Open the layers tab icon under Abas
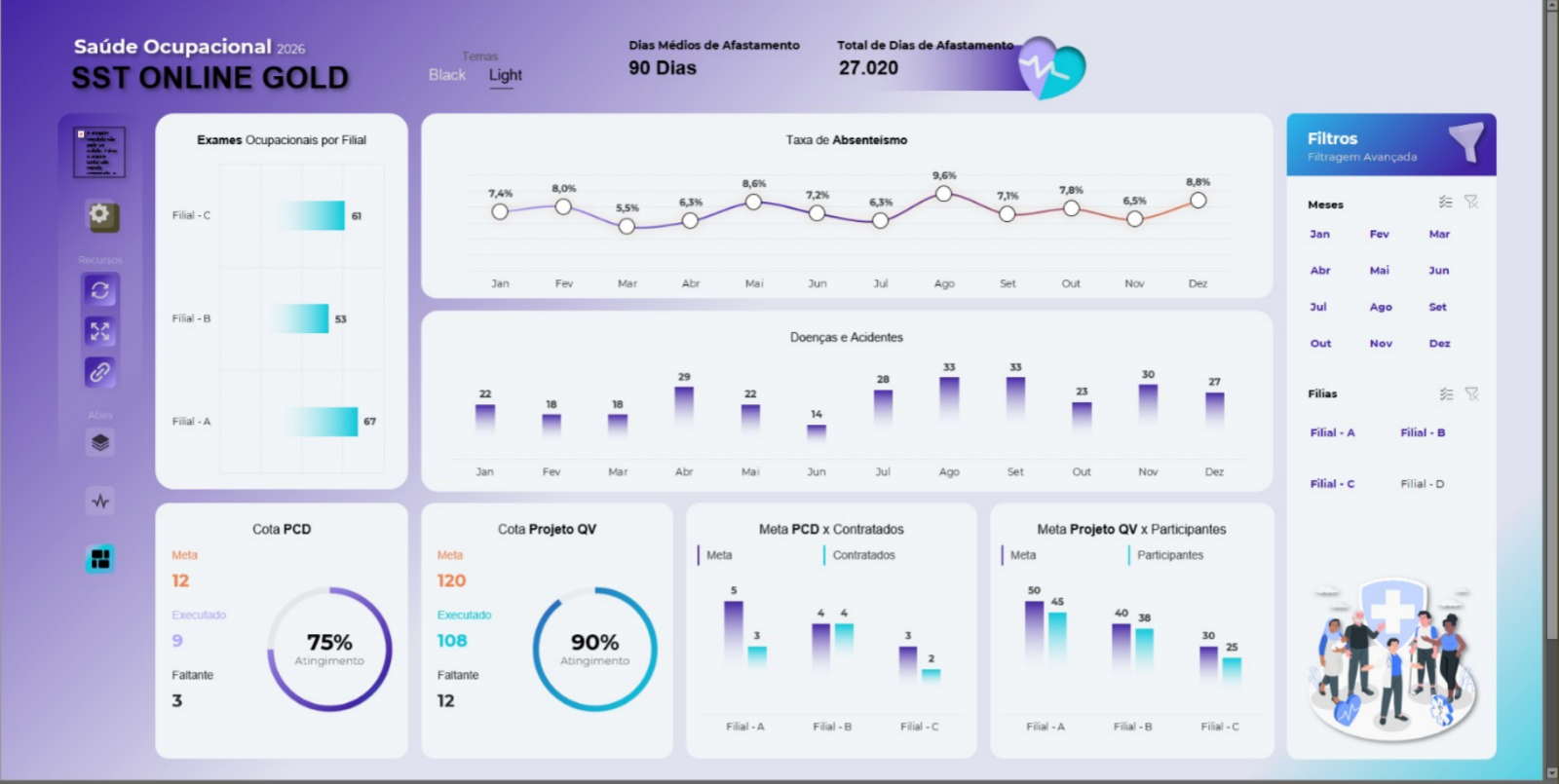The width and height of the screenshot is (1559, 784). [99, 443]
